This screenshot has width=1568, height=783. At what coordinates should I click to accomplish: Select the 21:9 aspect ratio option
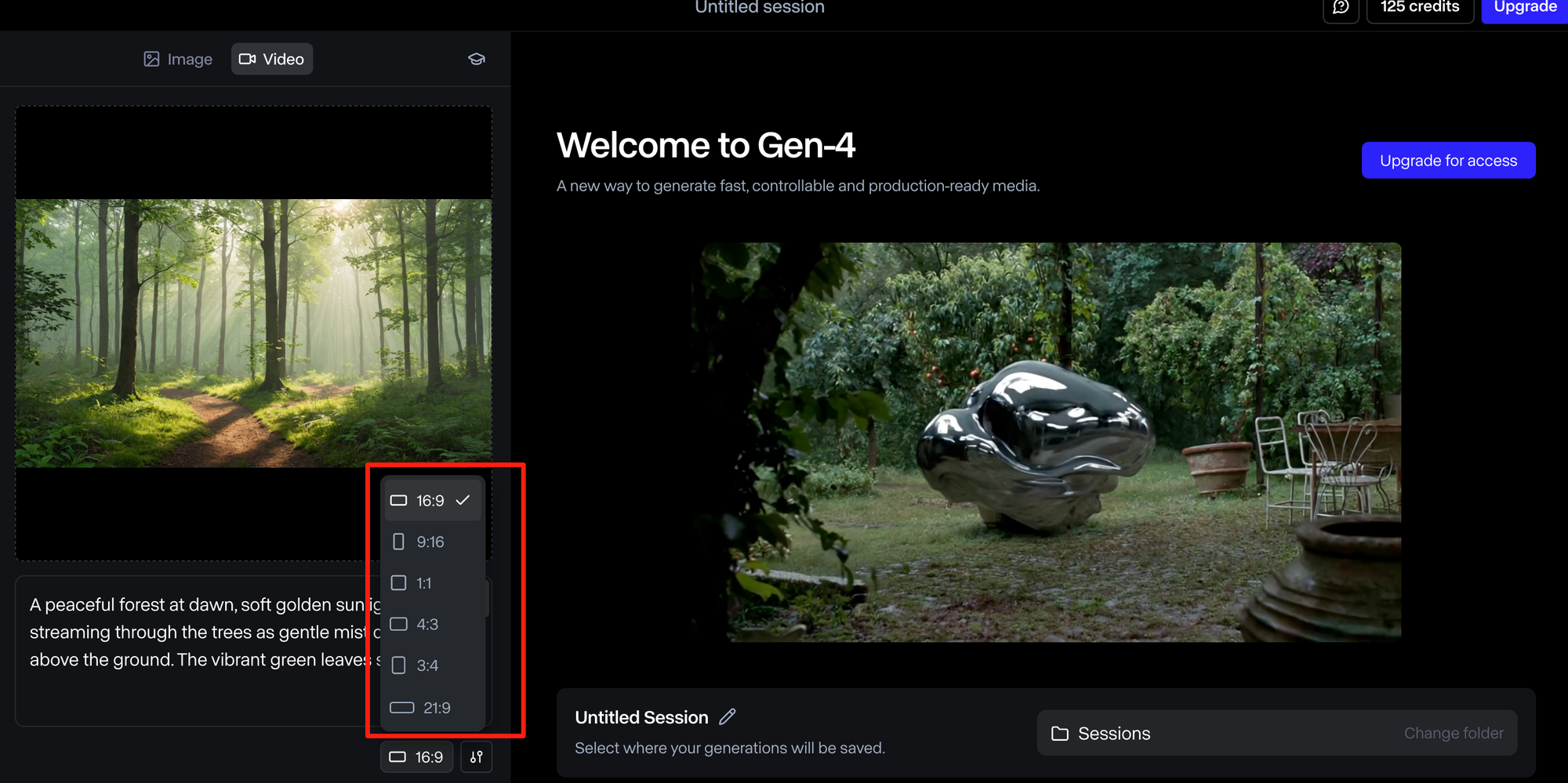pyautogui.click(x=432, y=708)
